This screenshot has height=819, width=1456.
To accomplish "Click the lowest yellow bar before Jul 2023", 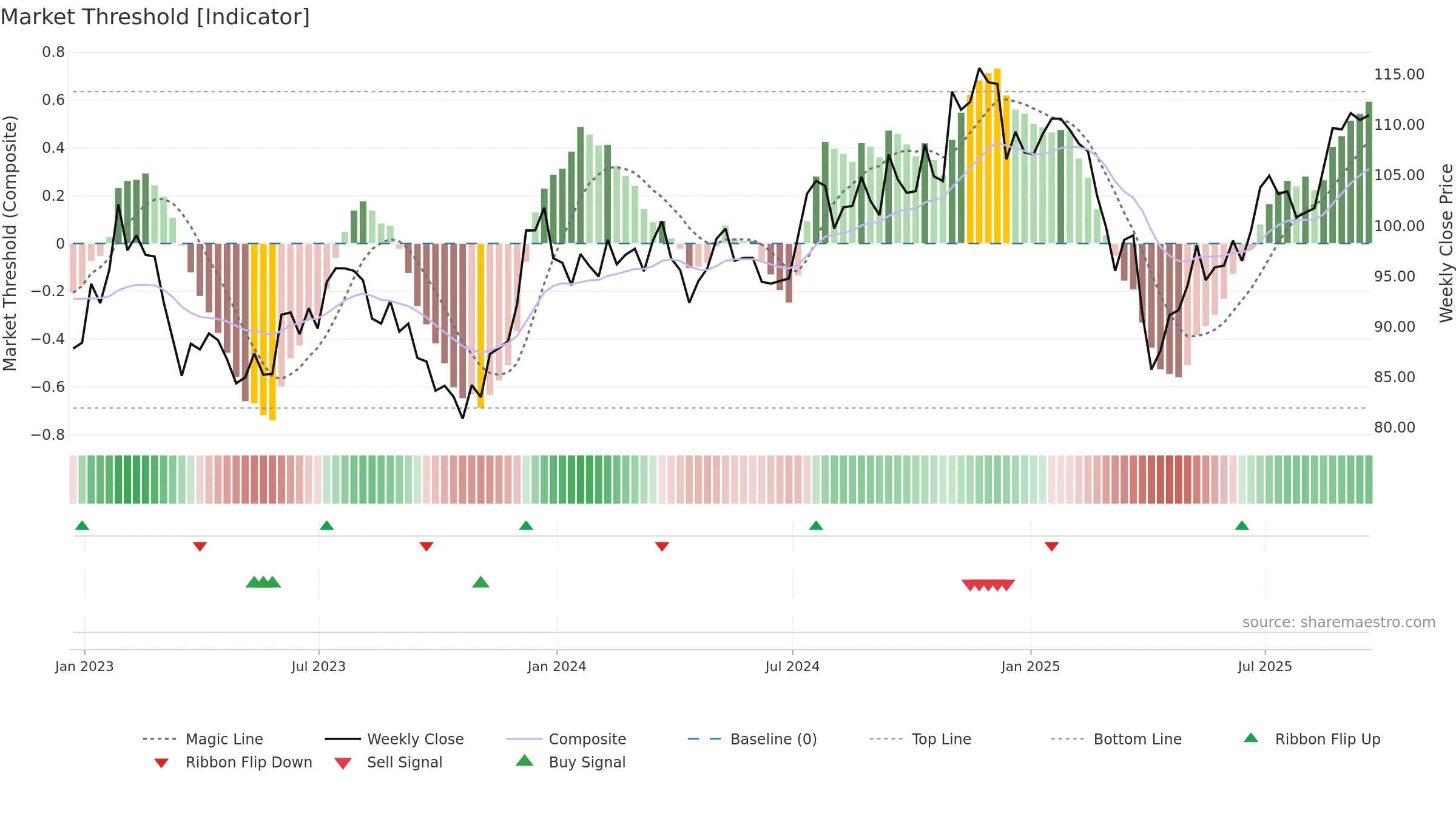I will tap(272, 332).
